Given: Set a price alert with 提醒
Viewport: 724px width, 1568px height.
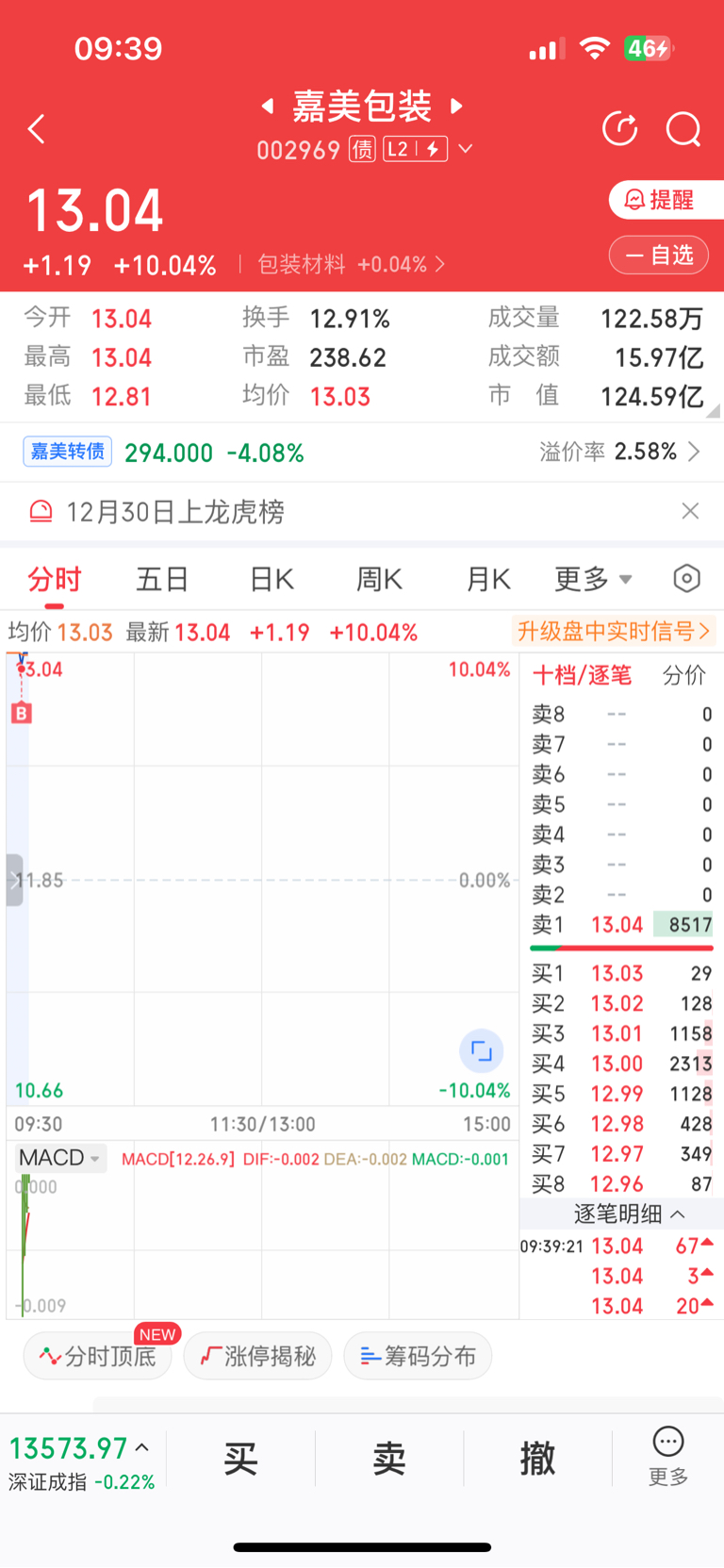Looking at the screenshot, I should click(x=666, y=200).
